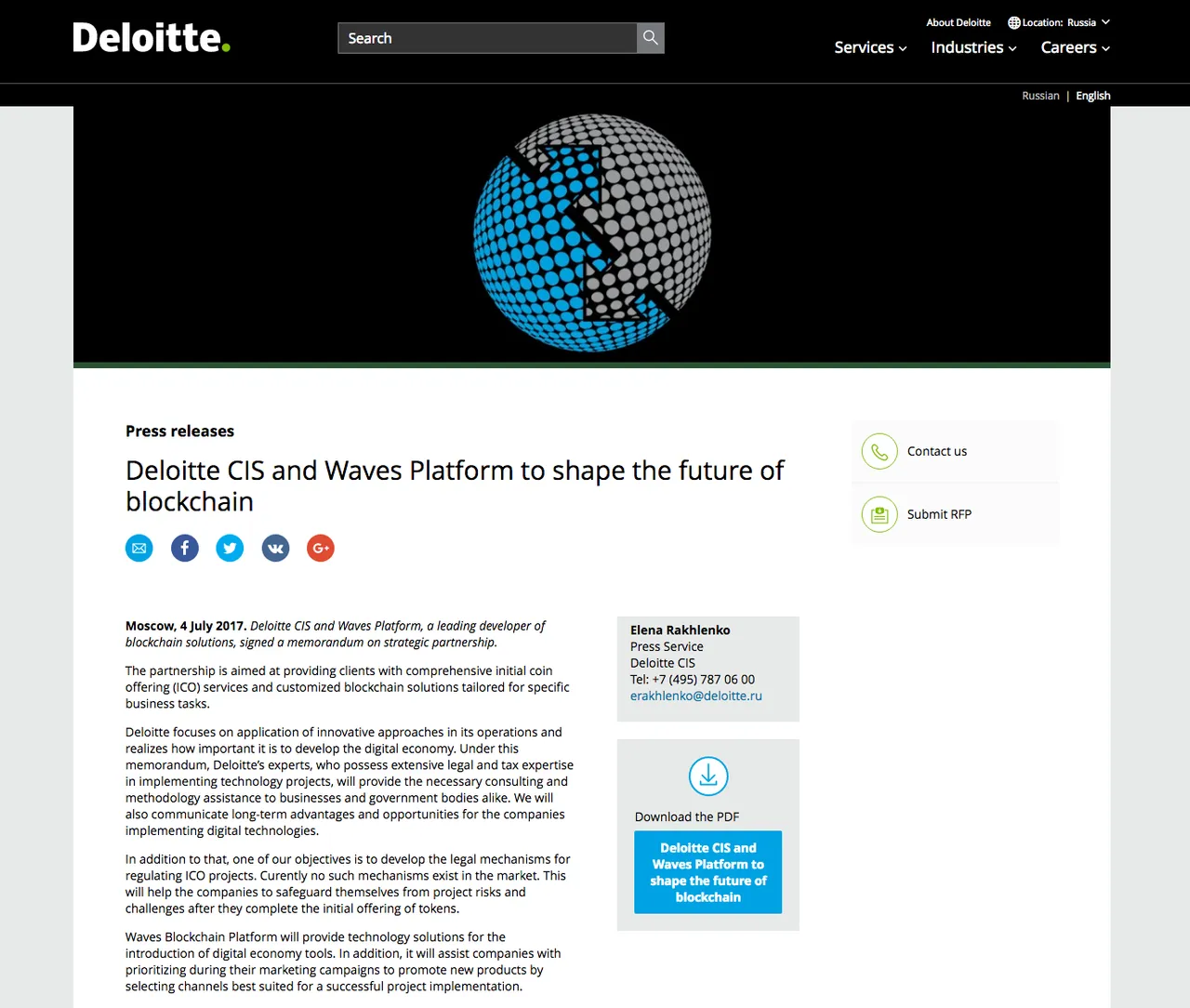Share on VK icon

275,549
